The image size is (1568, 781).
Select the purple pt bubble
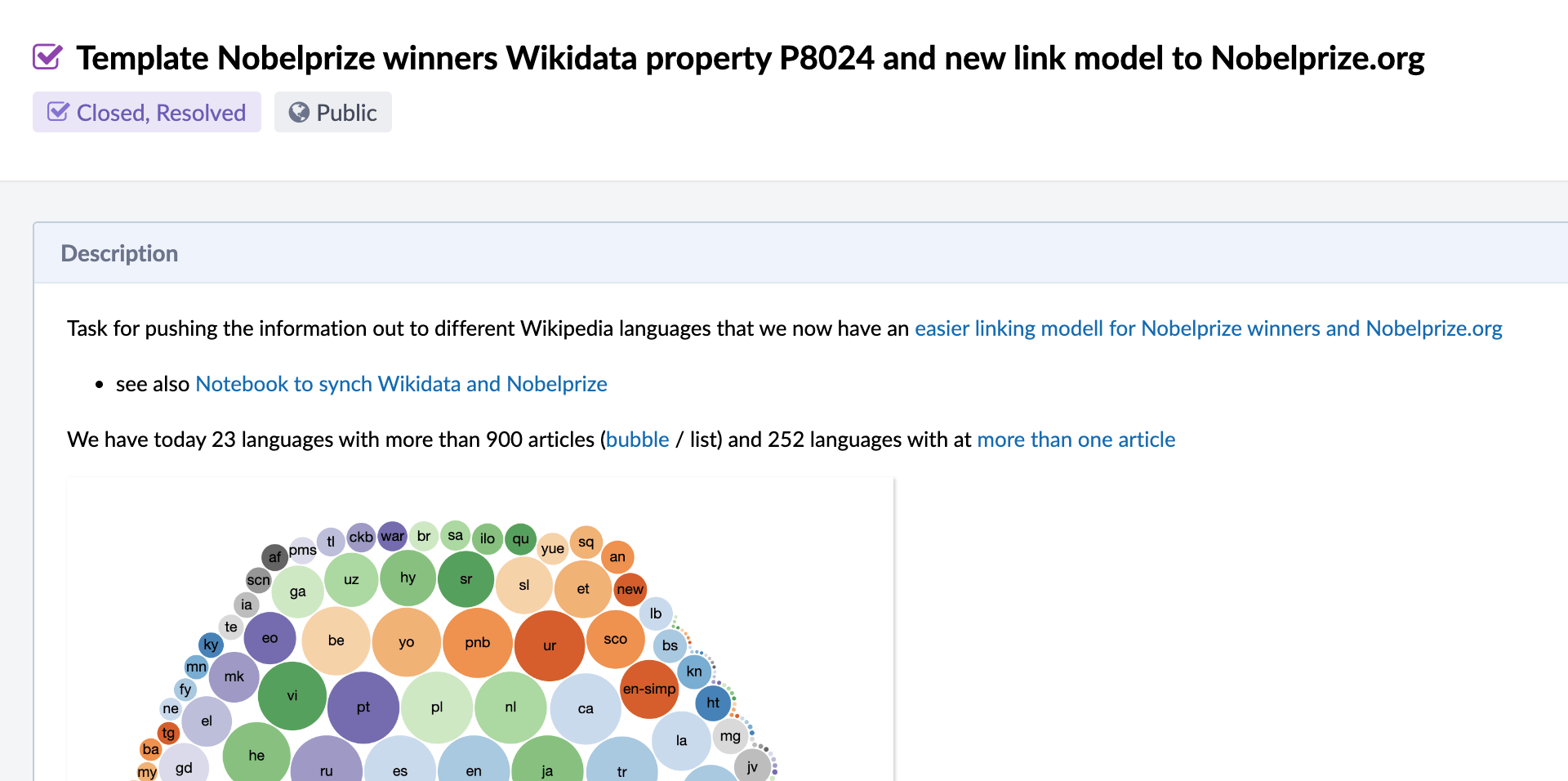tap(363, 707)
